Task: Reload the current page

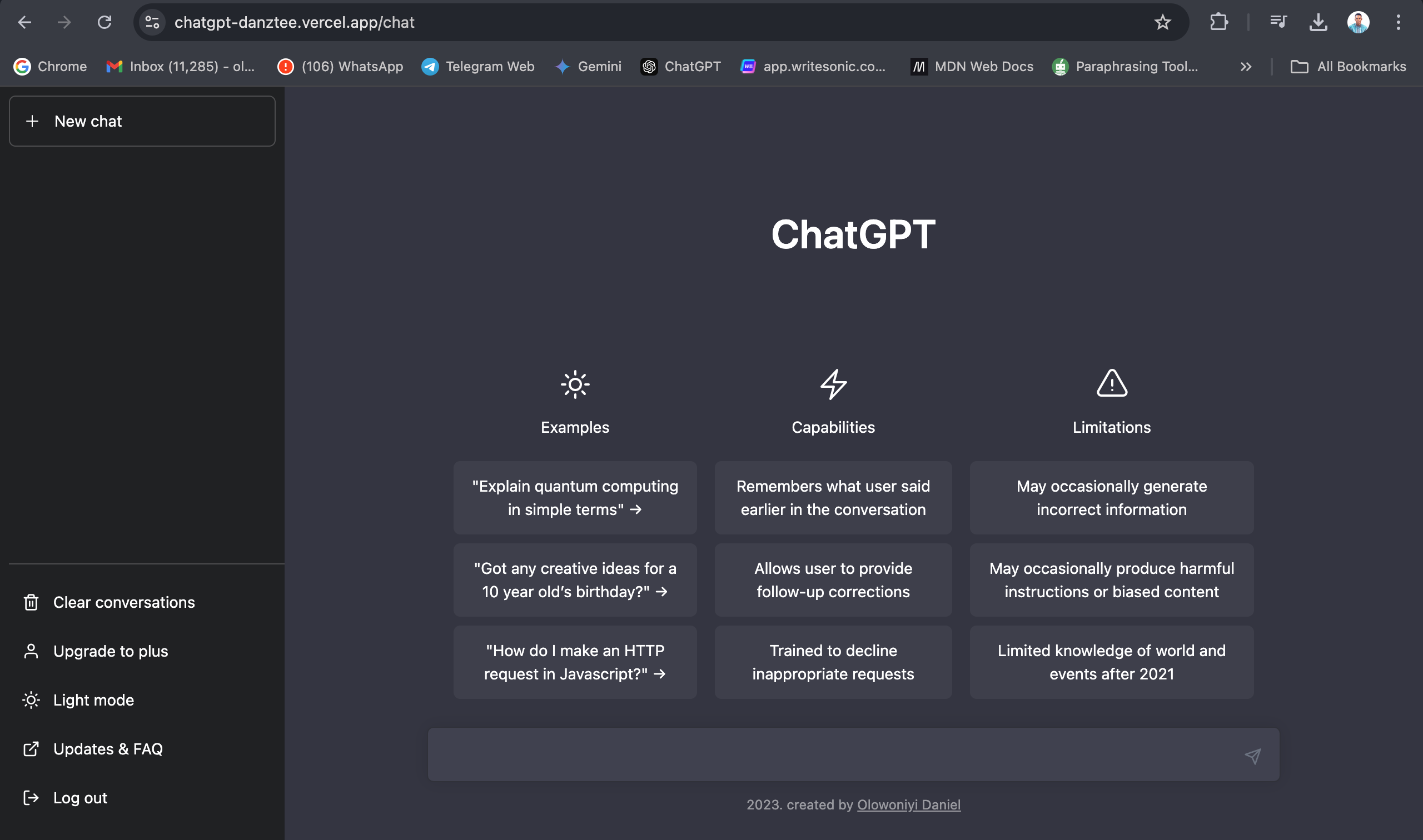Action: [x=105, y=22]
